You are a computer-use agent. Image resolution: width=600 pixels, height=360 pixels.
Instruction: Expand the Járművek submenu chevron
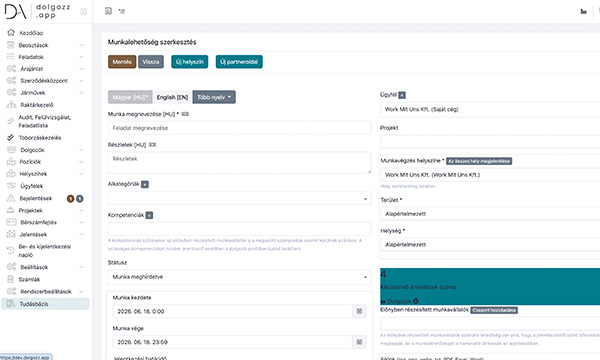(81, 93)
